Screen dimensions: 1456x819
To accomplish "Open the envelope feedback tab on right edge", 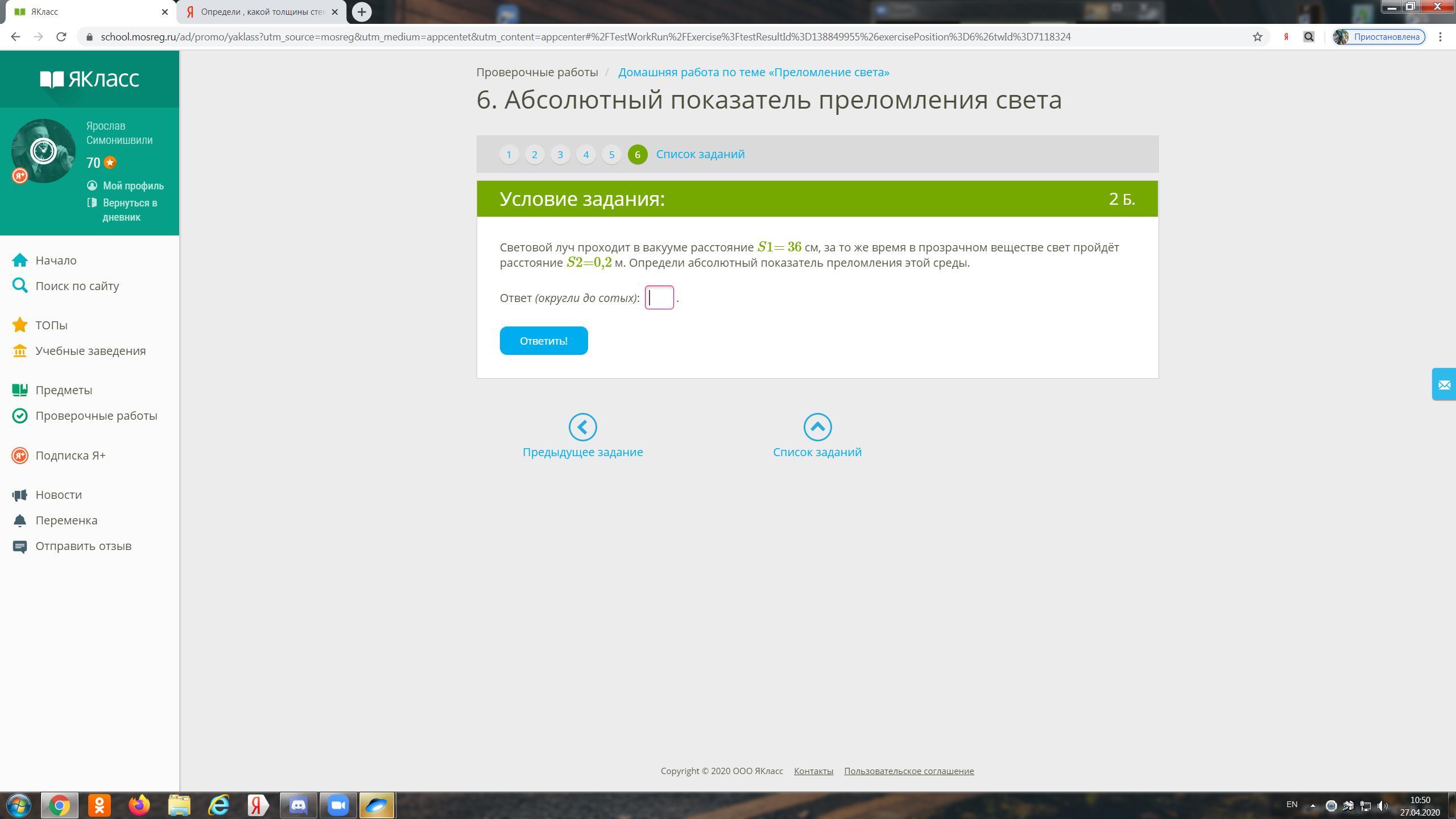I will pos(1443,385).
